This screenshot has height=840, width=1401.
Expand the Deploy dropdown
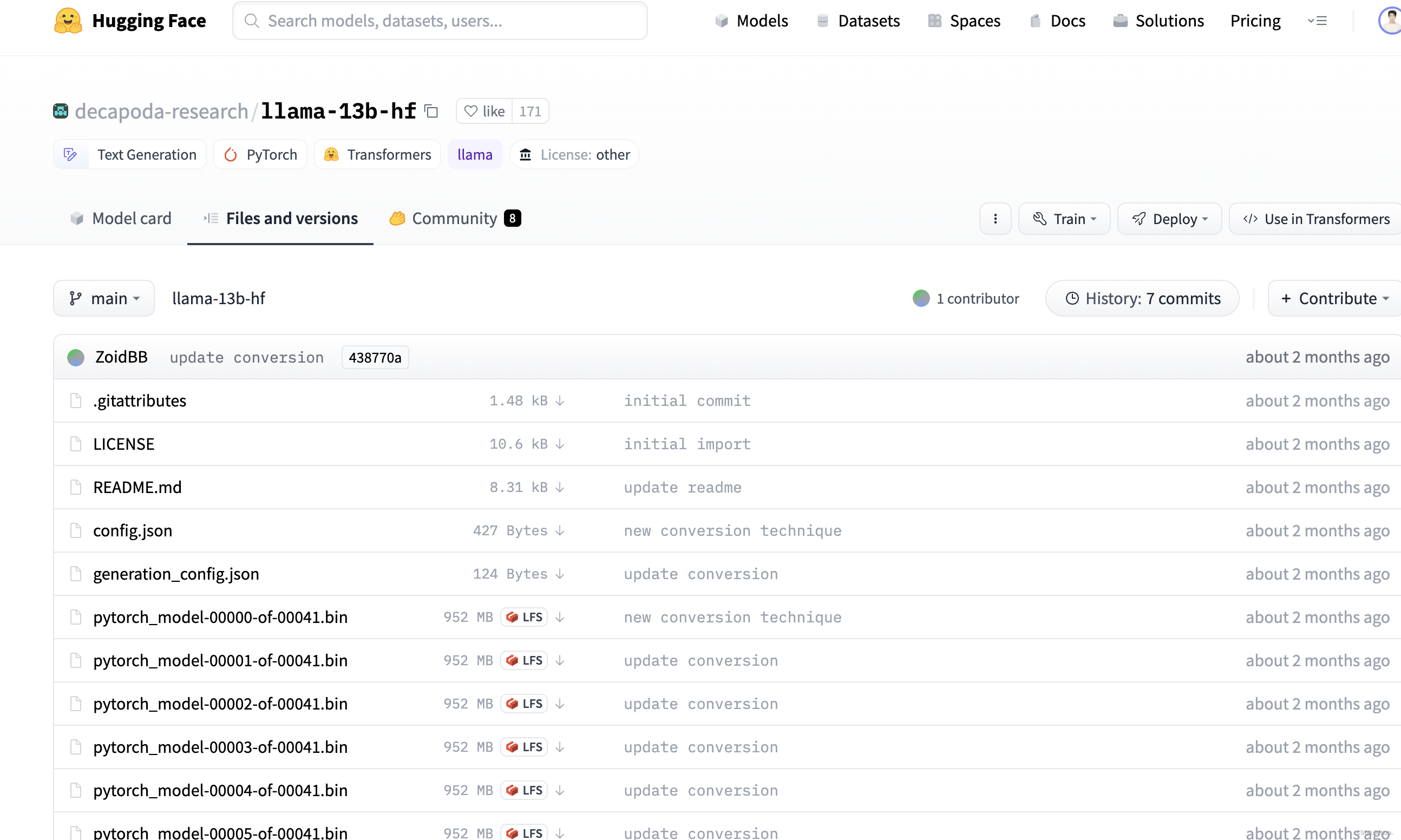(1169, 219)
